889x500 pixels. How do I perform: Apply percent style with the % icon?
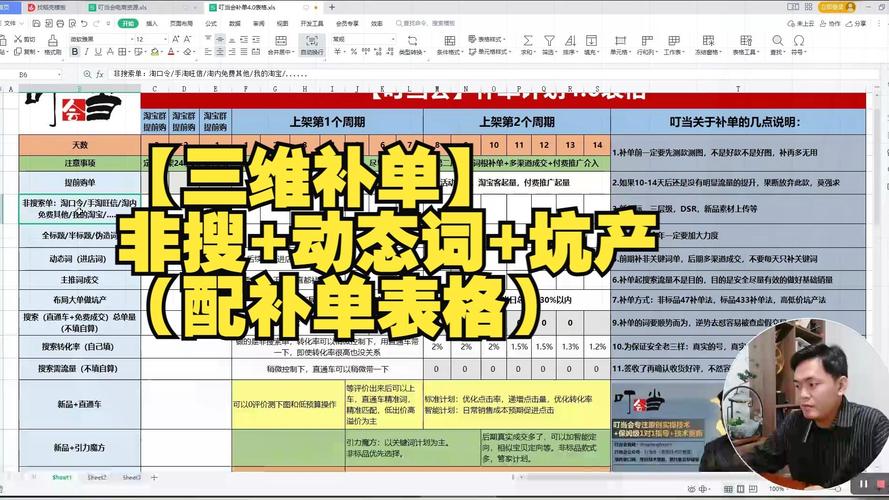coord(353,52)
